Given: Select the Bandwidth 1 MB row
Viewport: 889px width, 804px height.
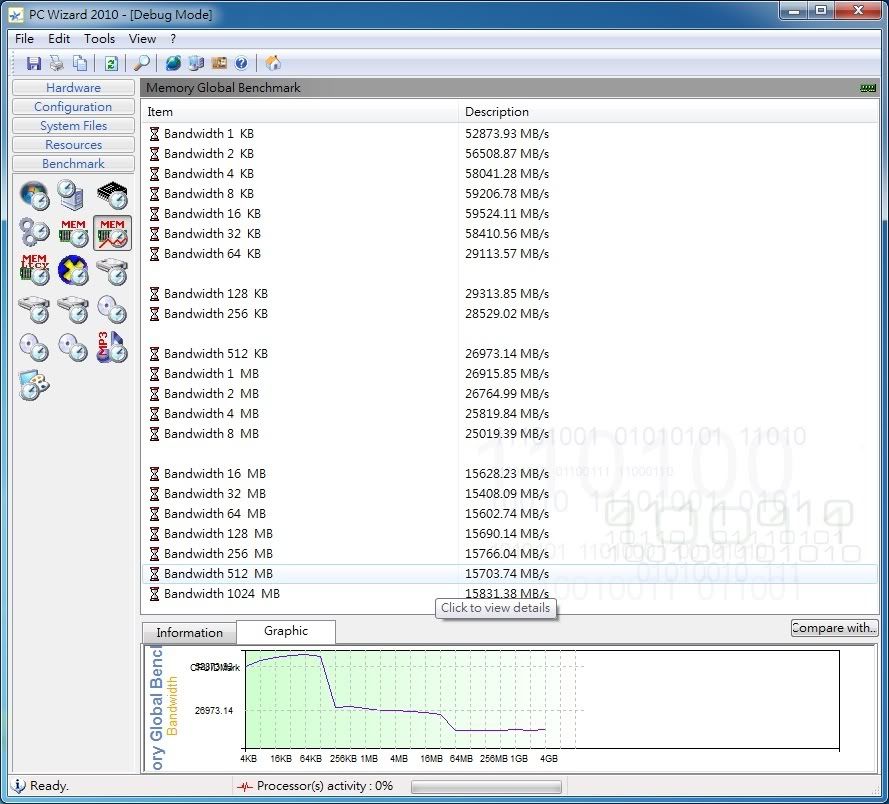Looking at the screenshot, I should click(510, 374).
